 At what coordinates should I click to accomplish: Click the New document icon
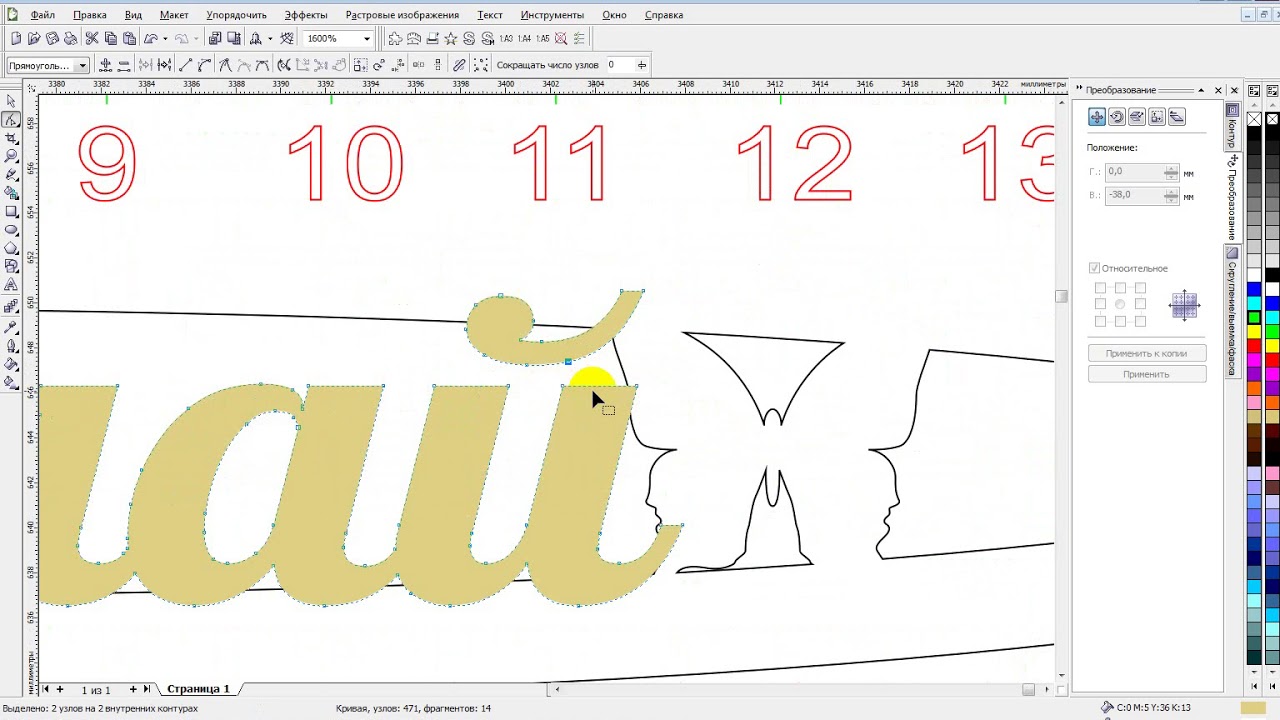coord(15,38)
